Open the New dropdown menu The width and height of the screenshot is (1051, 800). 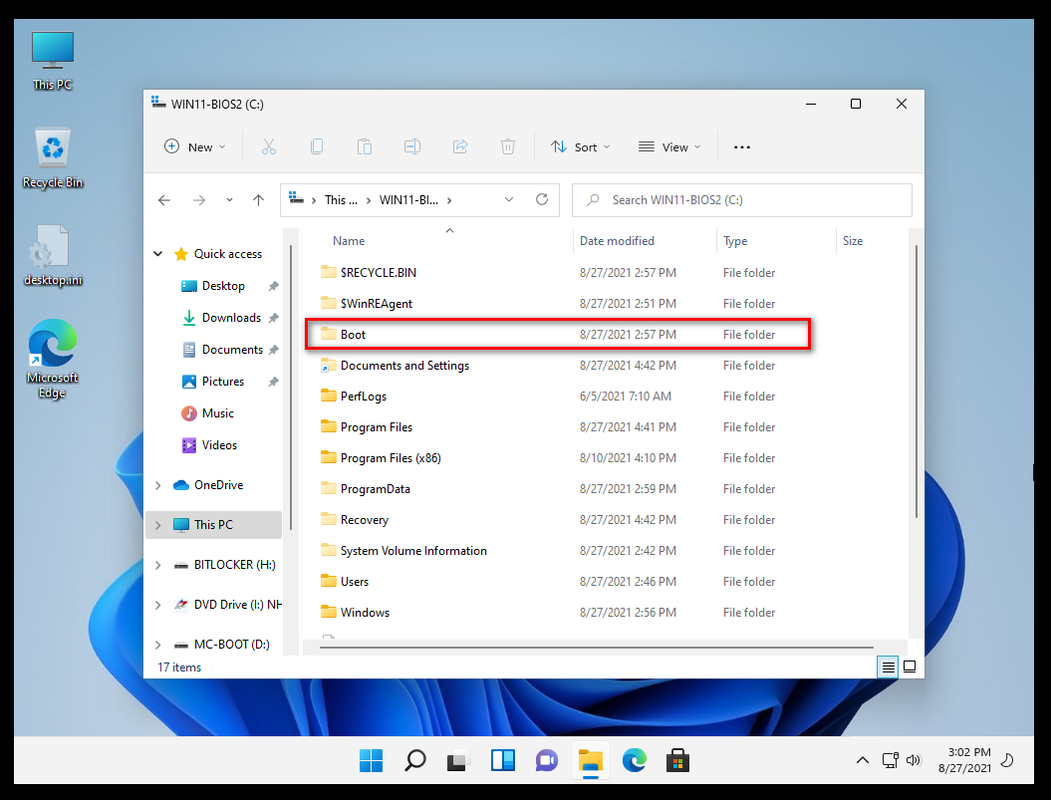[x=194, y=147]
